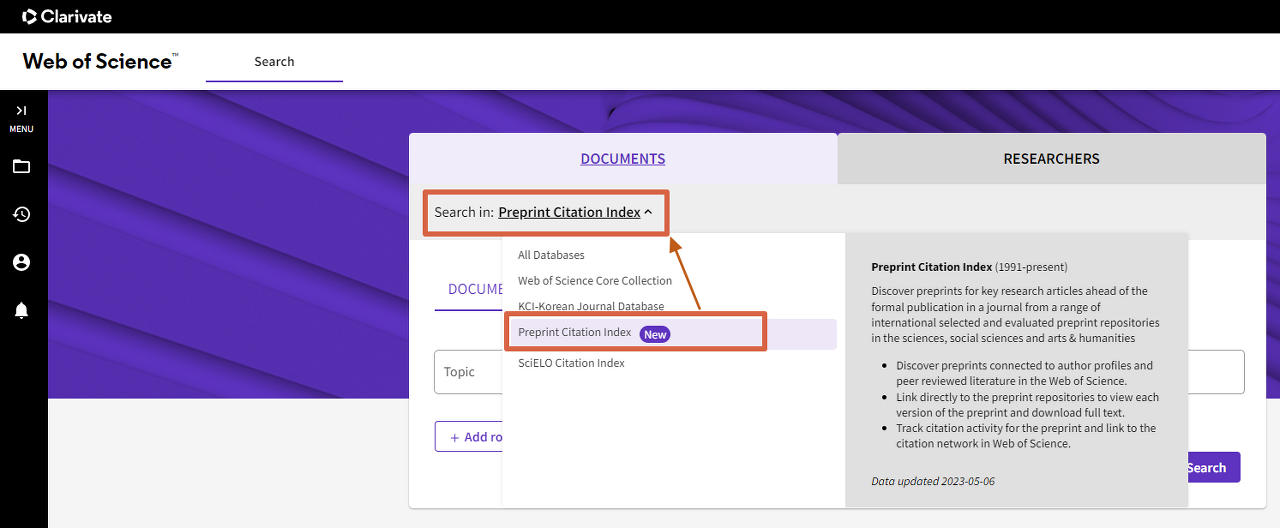Open the notifications bell icon
This screenshot has height=528, width=1280.
pyautogui.click(x=21, y=310)
